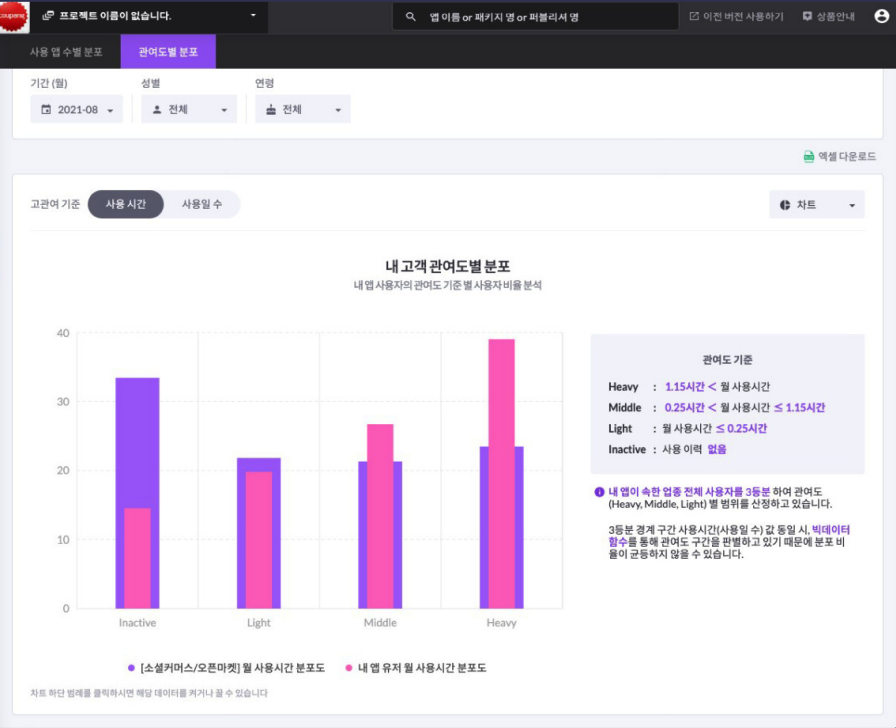This screenshot has width=896, height=728.
Task: Switch to 사용일 수 engagement criterion
Action: click(x=202, y=204)
